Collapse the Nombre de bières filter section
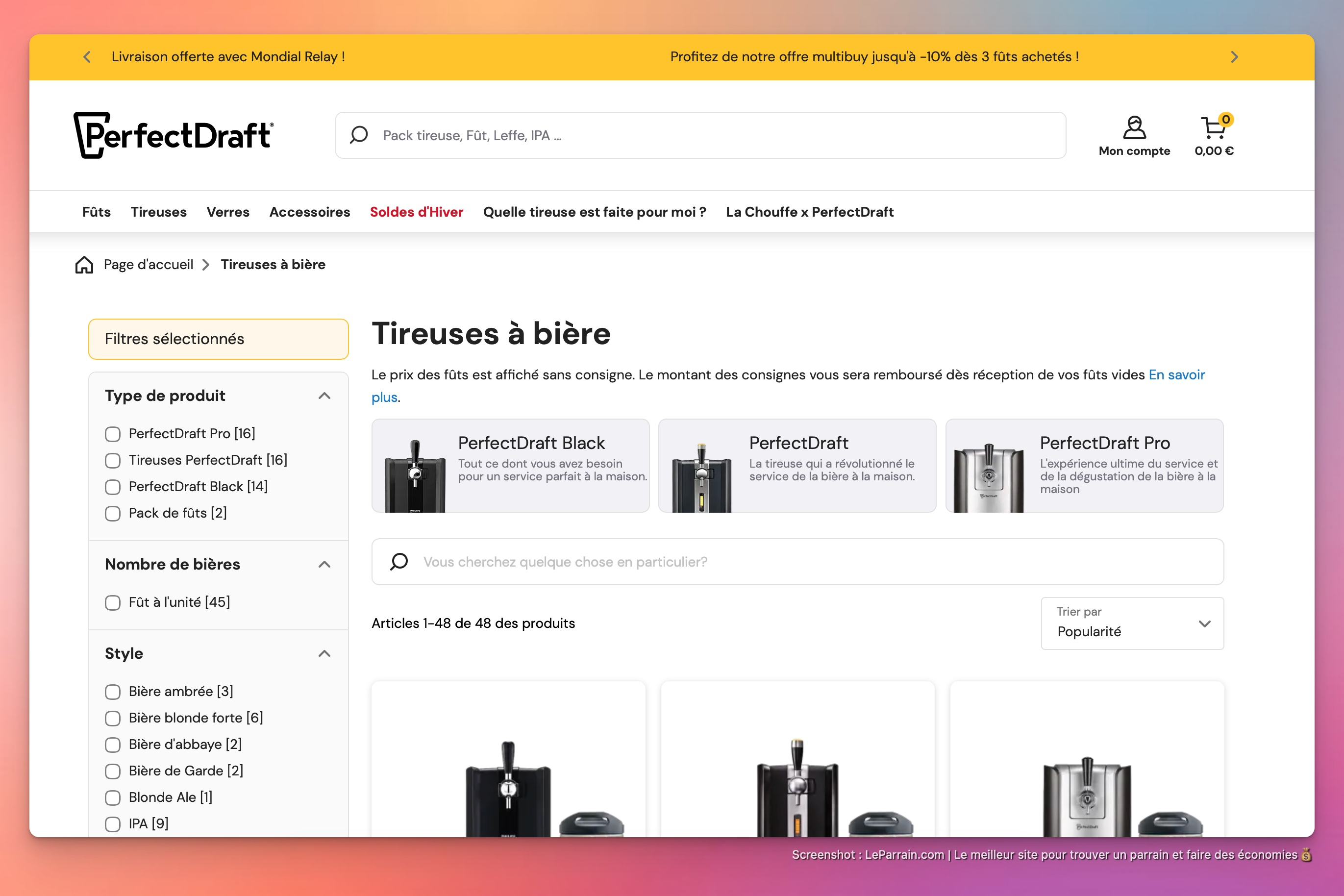This screenshot has height=896, width=1344. click(324, 564)
